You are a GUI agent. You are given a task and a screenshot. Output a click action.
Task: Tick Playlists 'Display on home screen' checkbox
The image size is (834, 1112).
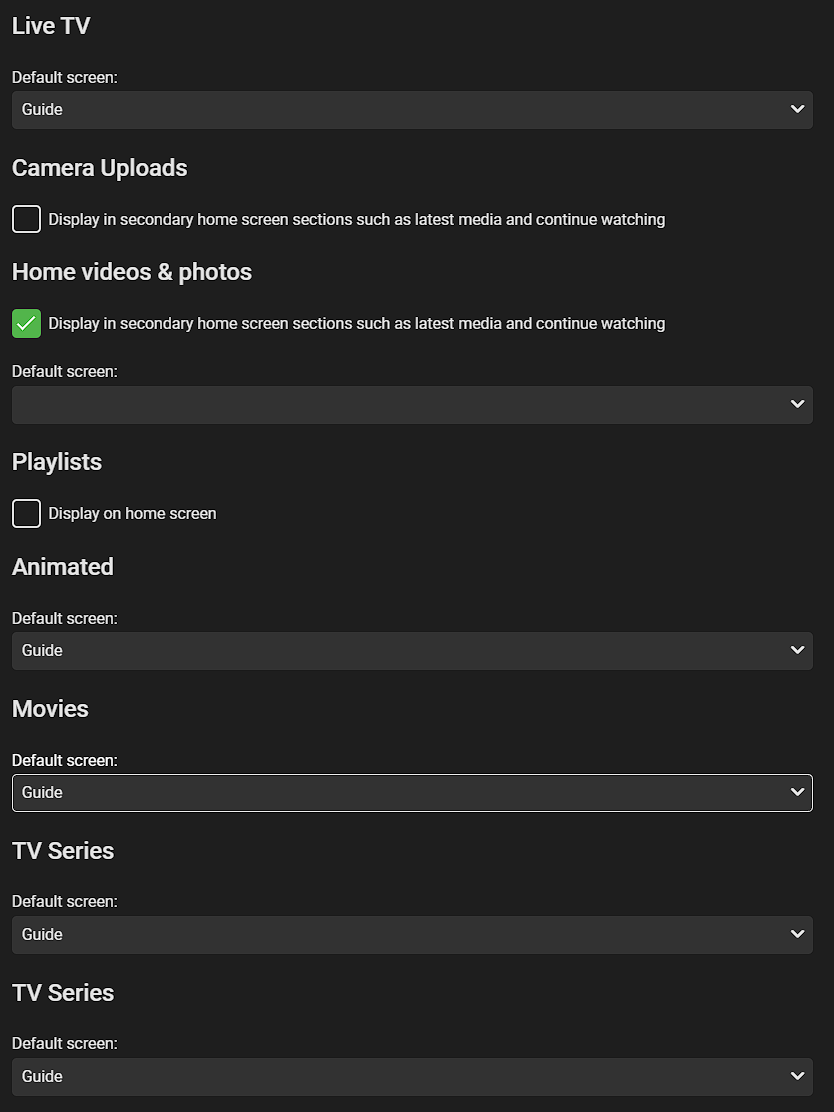pyautogui.click(x=26, y=514)
